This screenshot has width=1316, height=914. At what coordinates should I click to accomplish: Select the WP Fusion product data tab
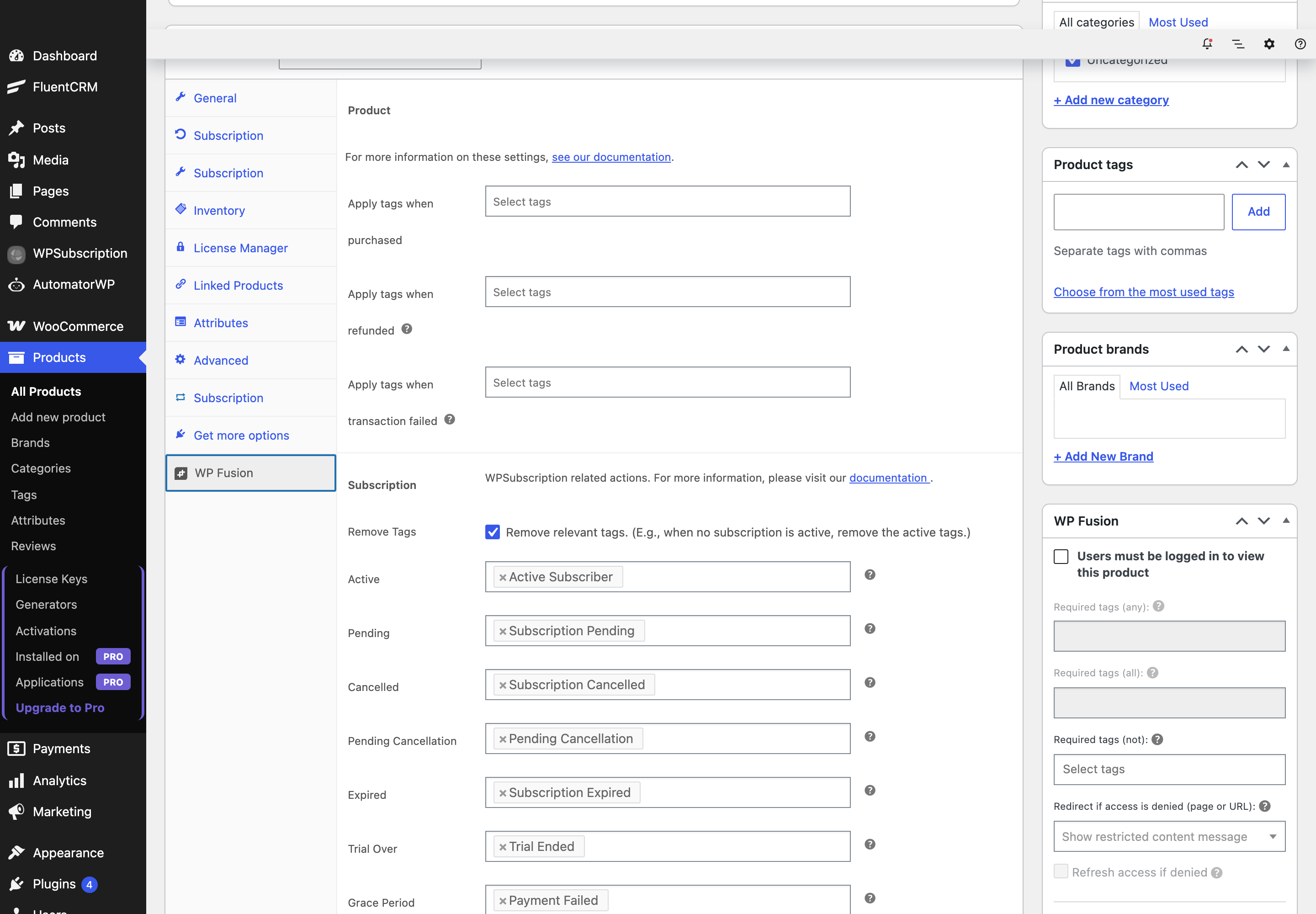pos(250,473)
